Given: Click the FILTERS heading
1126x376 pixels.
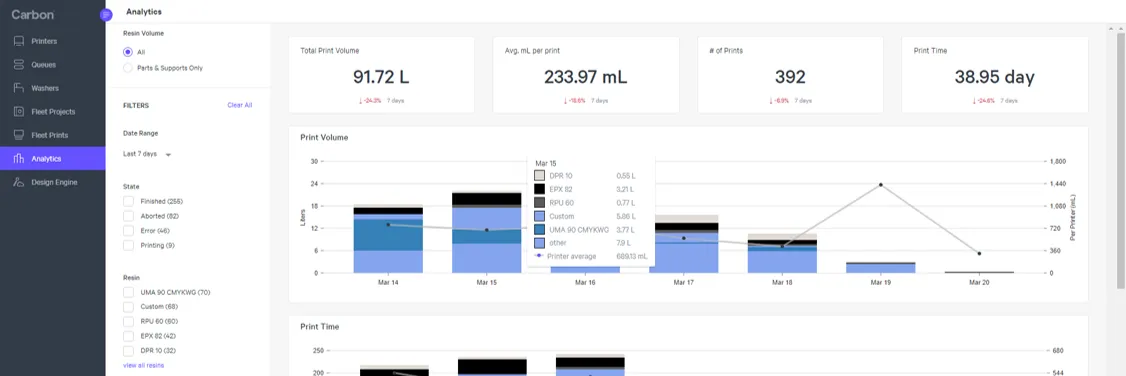Looking at the screenshot, I should coord(136,105).
